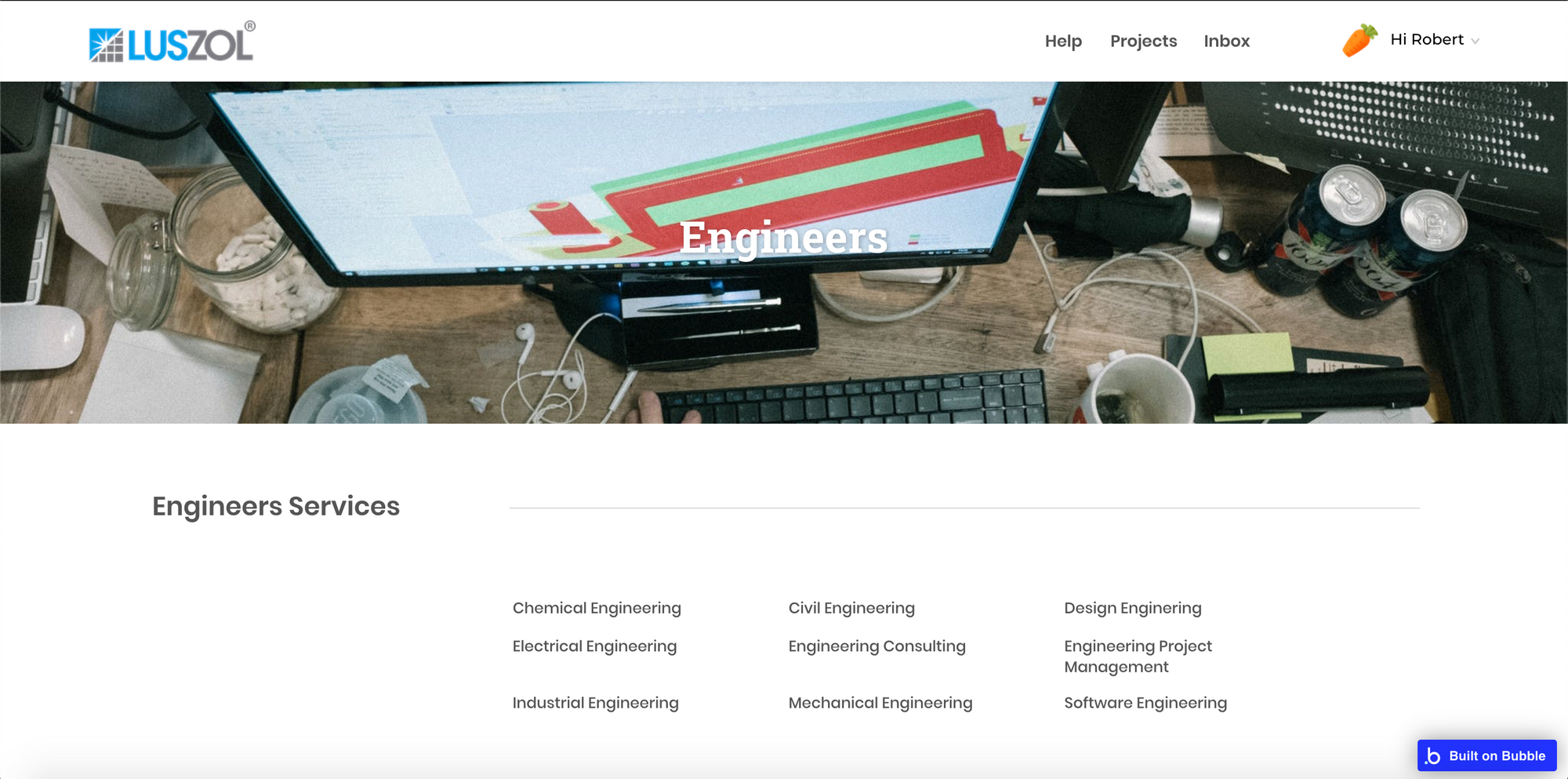Click the Engineers hero banner image
Image resolution: width=1568 pixels, height=779 pixels.
pos(784,253)
